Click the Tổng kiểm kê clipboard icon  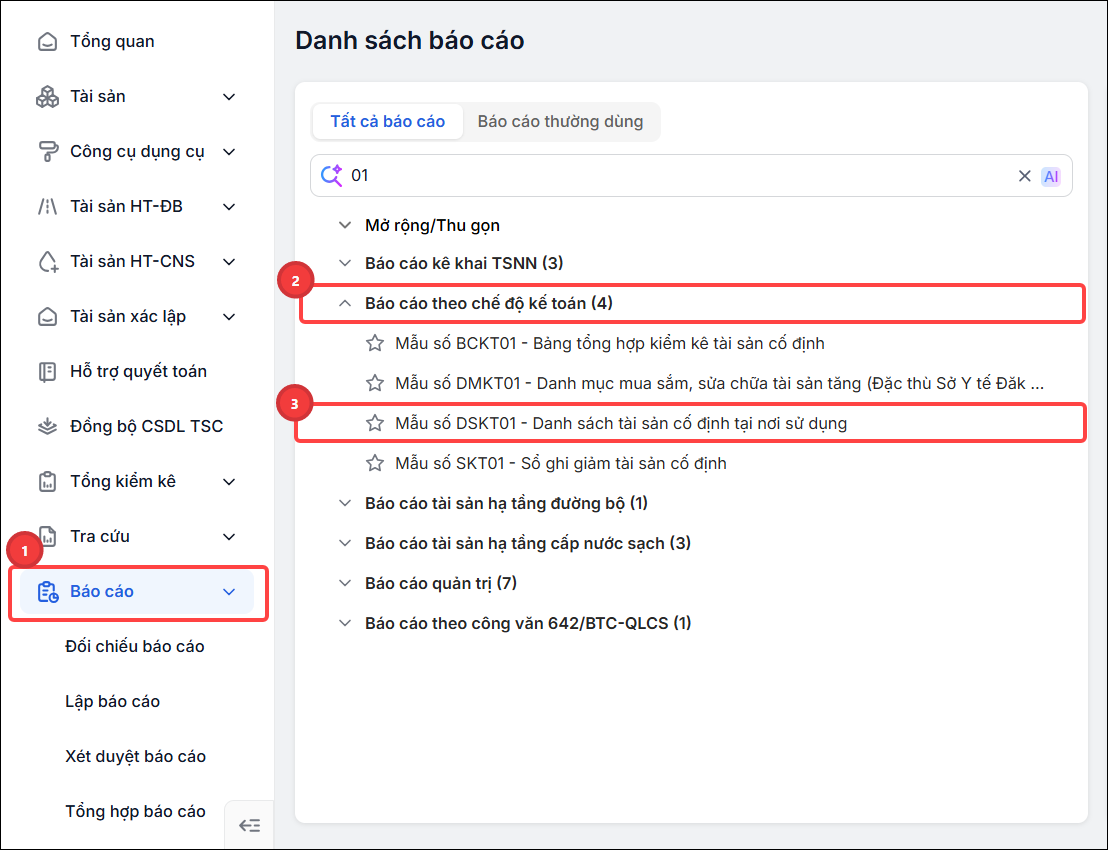coord(47,482)
